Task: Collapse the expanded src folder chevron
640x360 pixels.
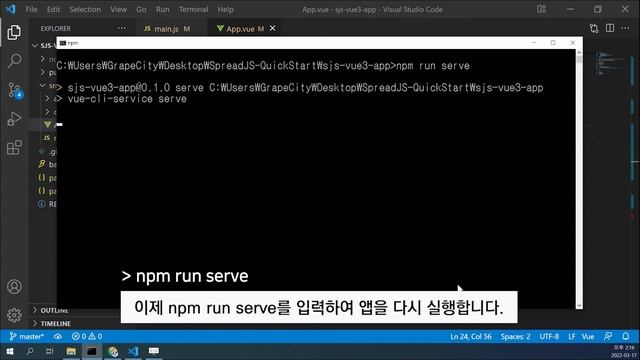Action: point(42,85)
